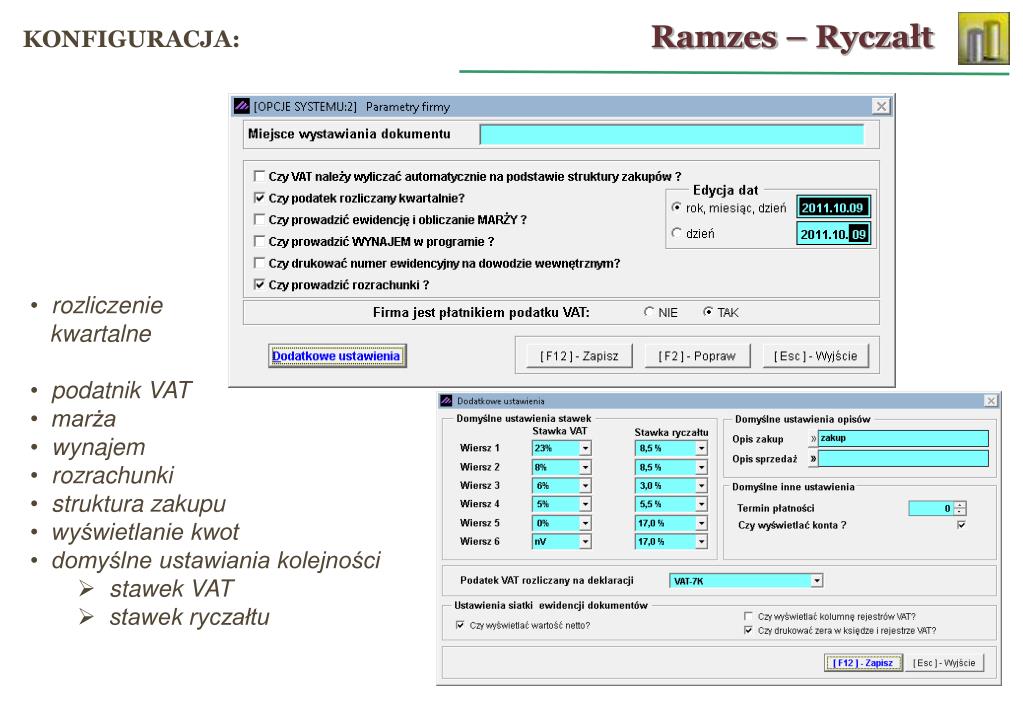
Task: Click the dzień date field with highlighted 09
Action: pyautogui.click(x=833, y=234)
